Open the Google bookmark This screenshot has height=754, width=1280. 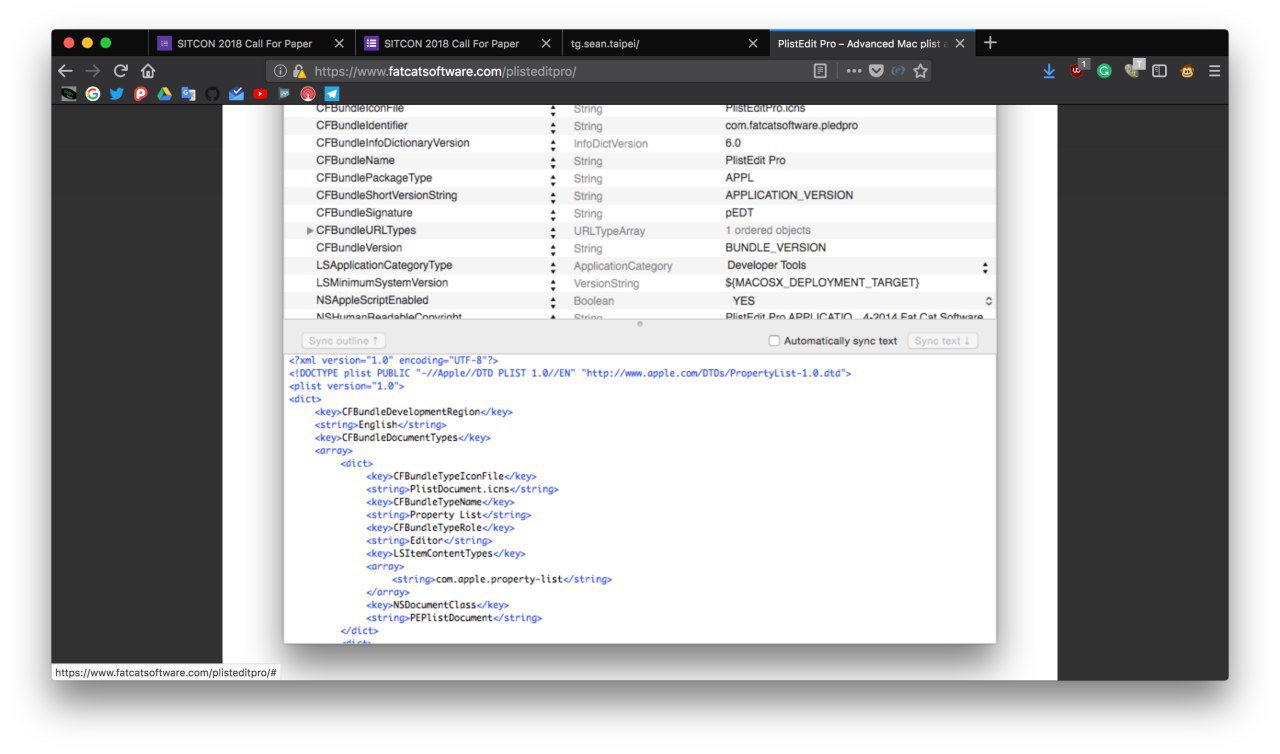point(93,94)
